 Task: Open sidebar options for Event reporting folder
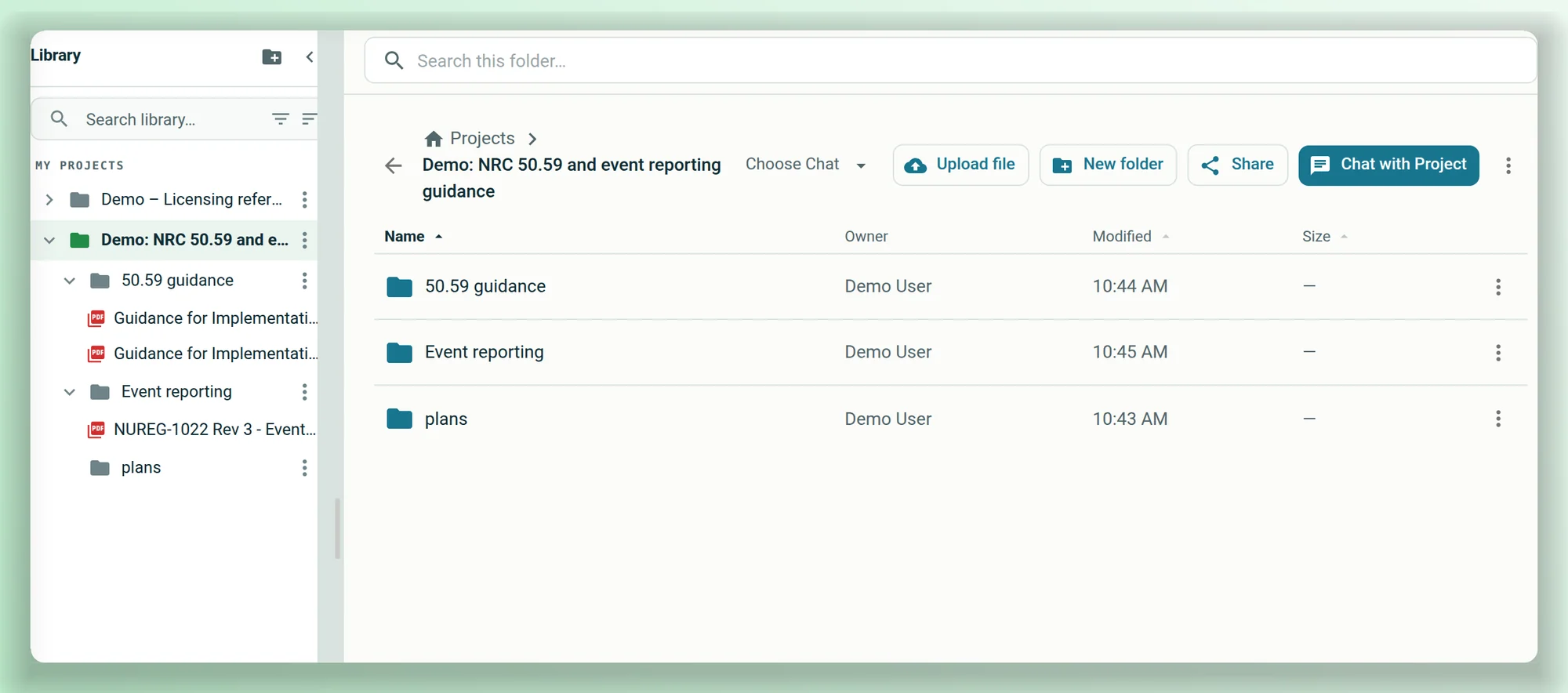pos(304,392)
